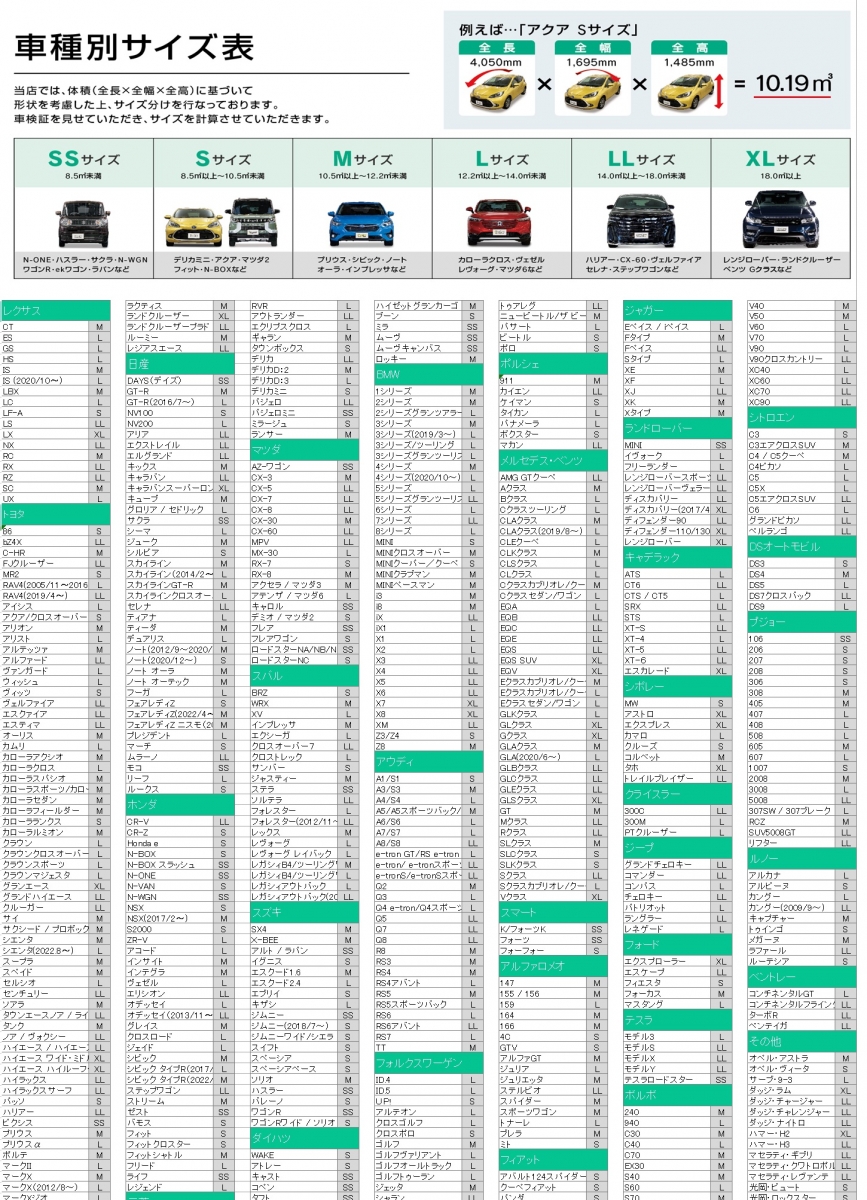Viewport: 867px width, 1200px height.
Task: Click the テスラ brand header
Action: 676,1019
